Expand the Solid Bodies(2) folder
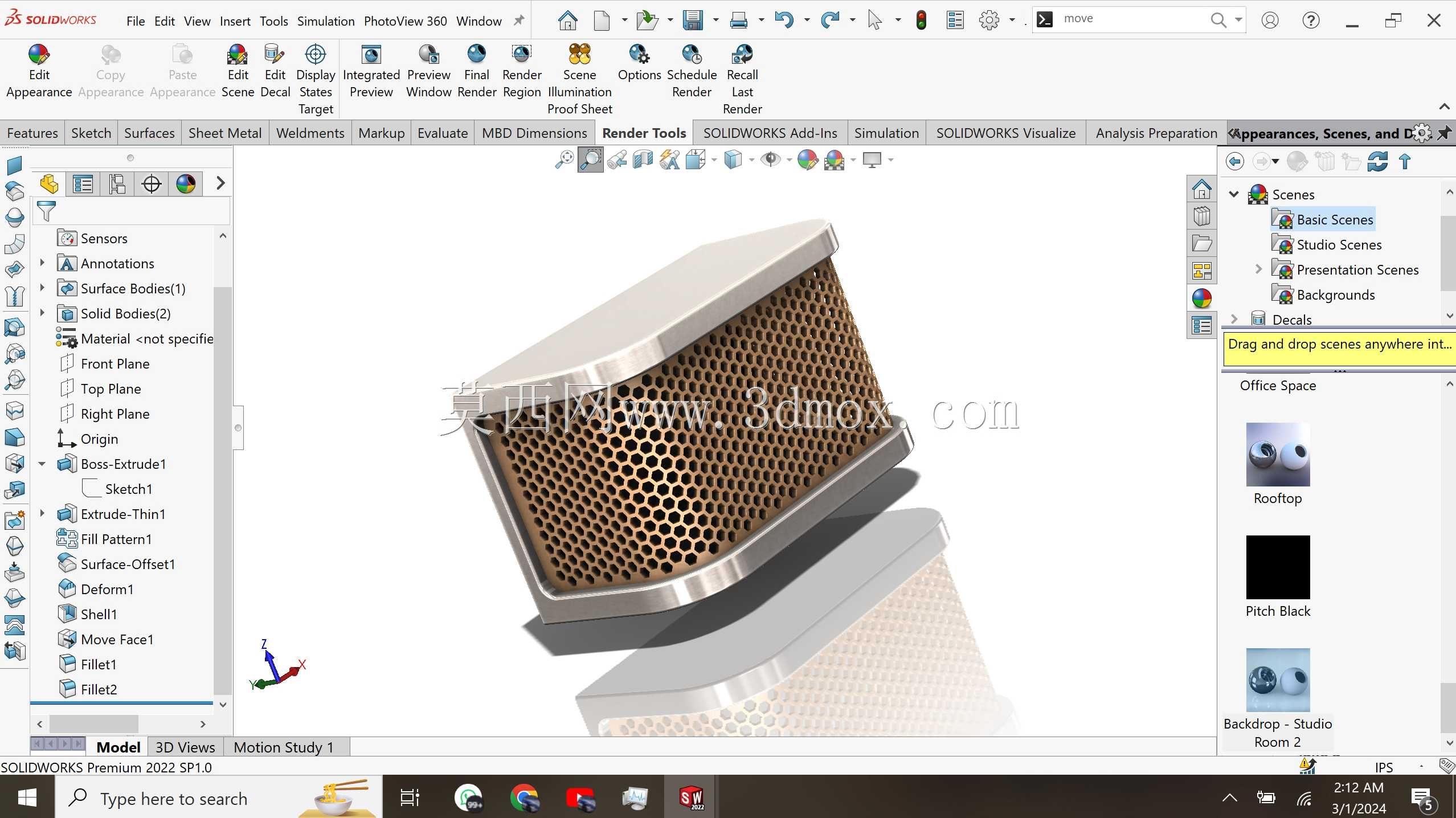 (x=42, y=313)
